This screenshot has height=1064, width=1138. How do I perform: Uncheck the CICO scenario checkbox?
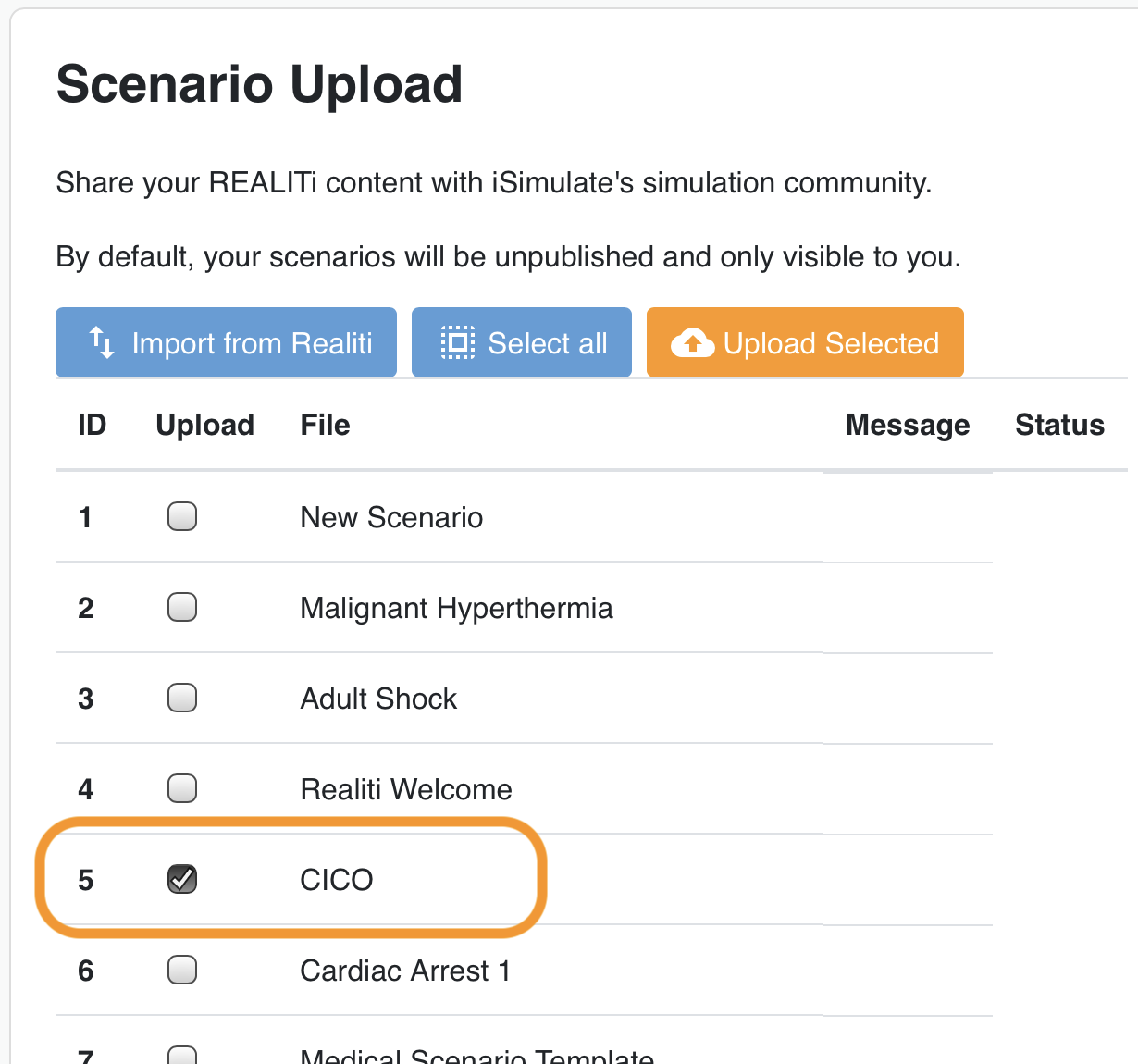[182, 879]
